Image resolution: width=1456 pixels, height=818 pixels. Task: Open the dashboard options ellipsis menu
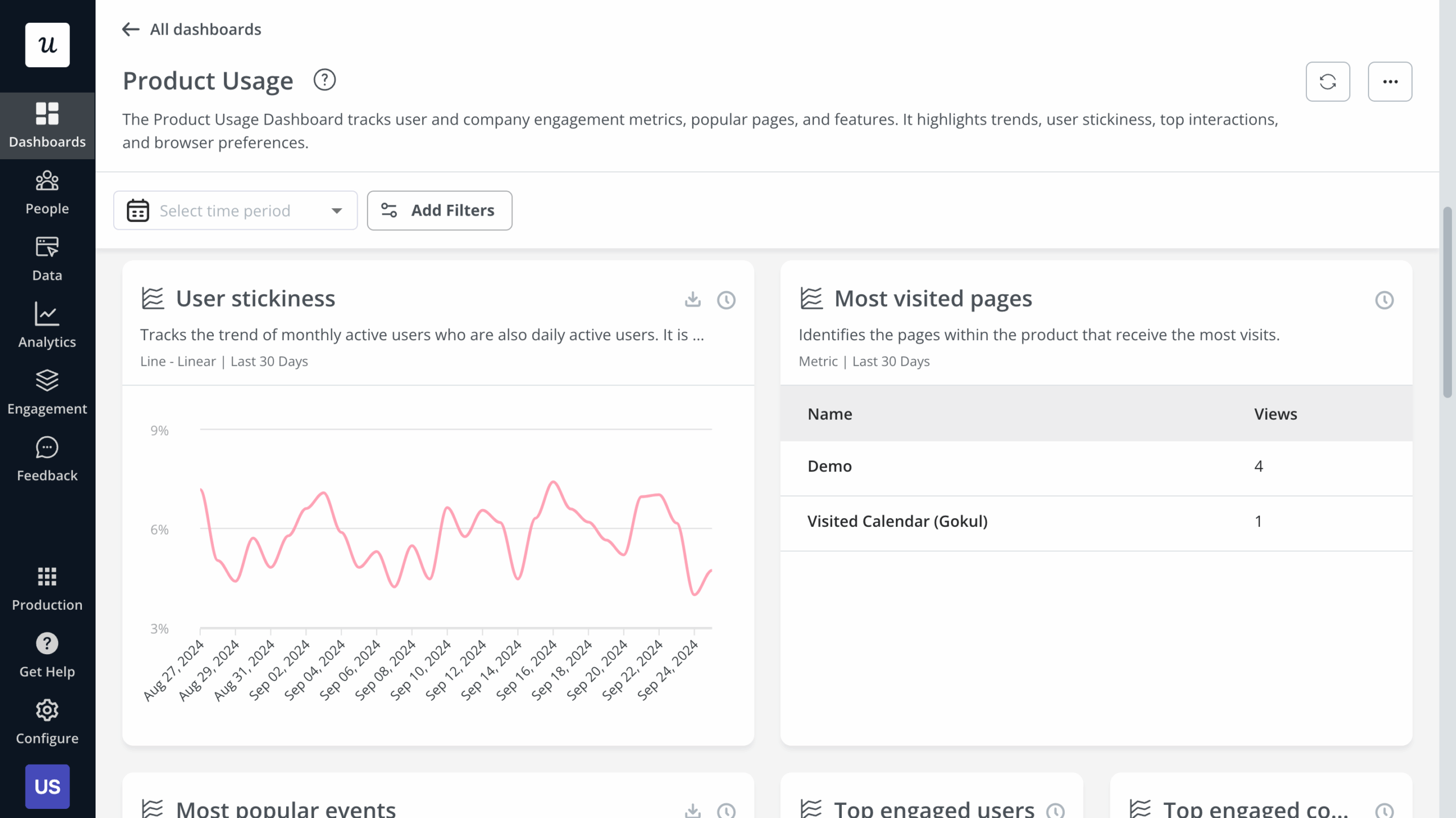[x=1390, y=81]
